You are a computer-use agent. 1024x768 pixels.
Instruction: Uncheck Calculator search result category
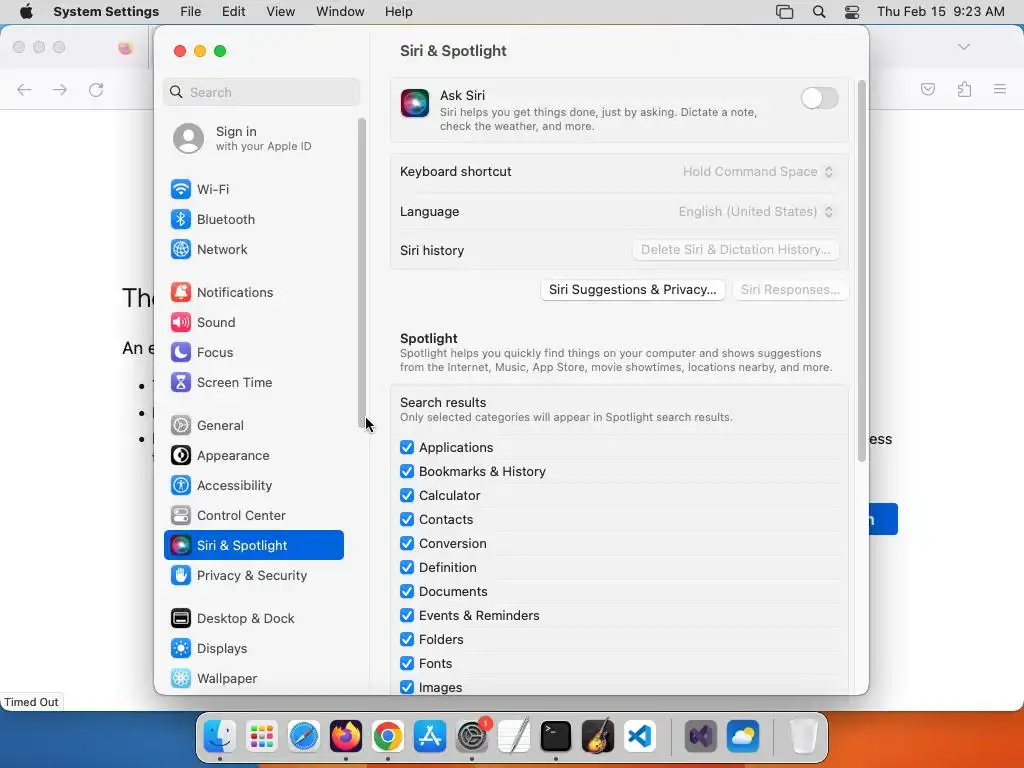407,496
